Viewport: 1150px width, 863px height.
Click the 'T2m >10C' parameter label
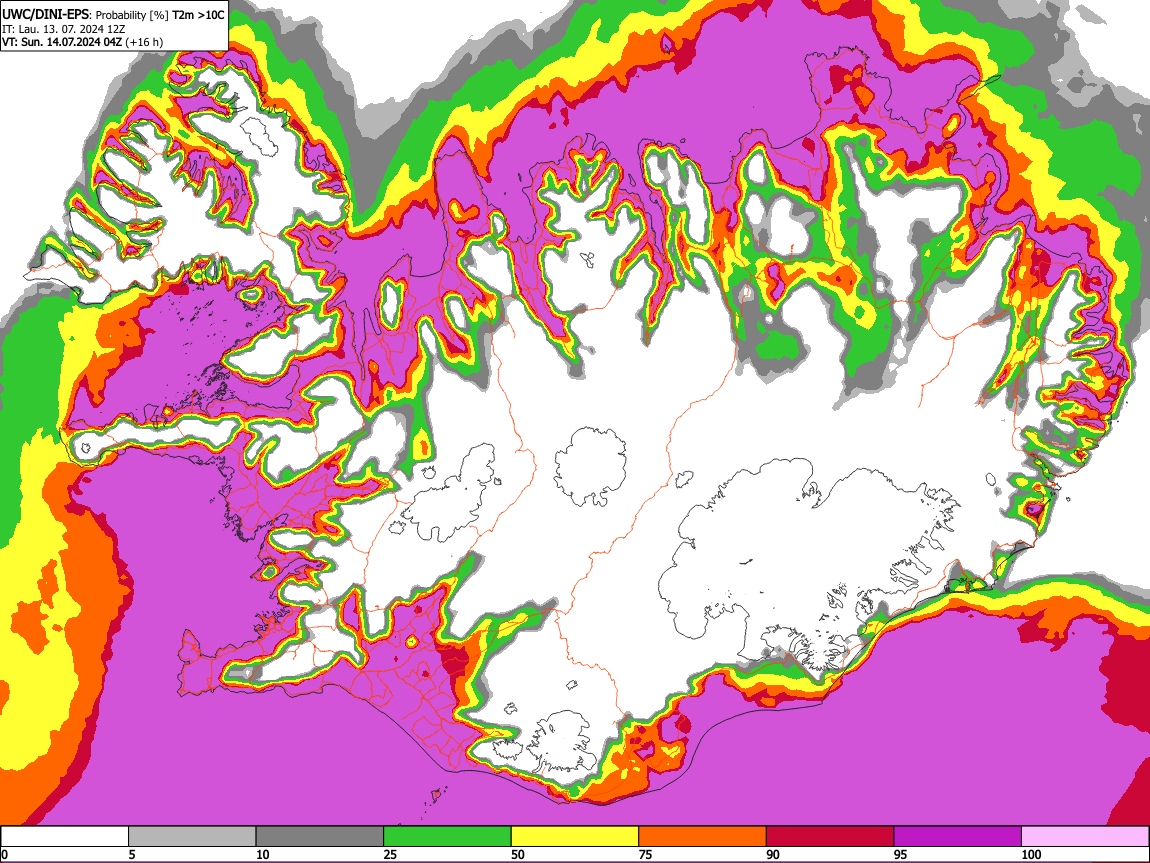[198, 15]
